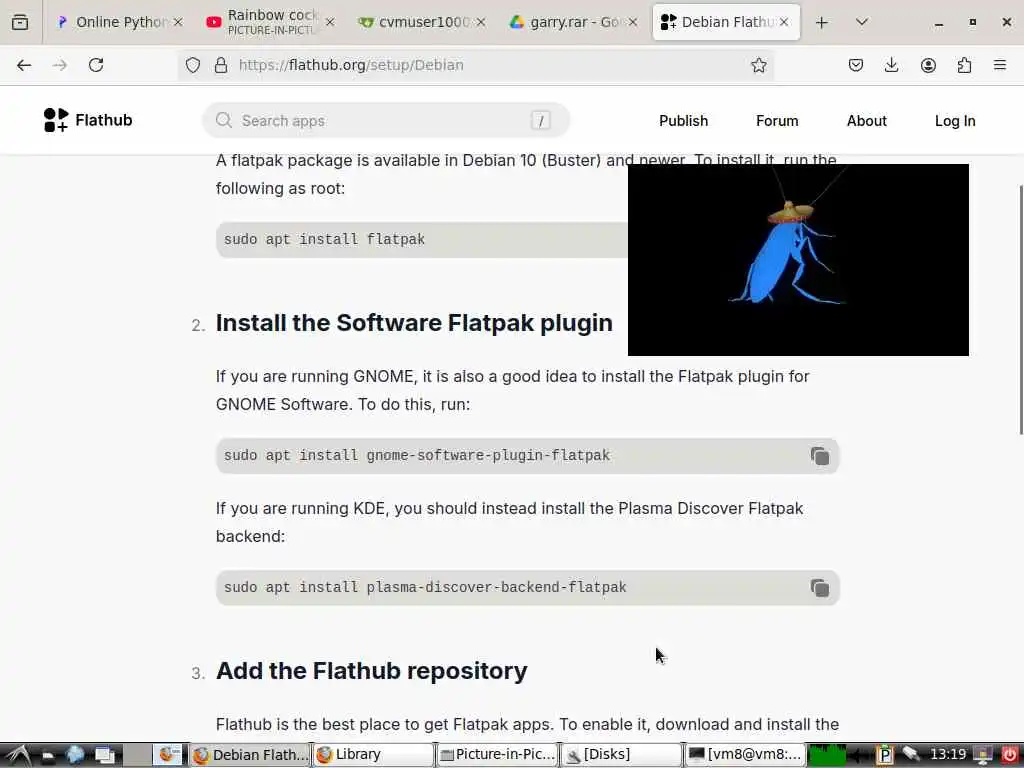1024x768 pixels.
Task: Close the Online Python tab
Action: point(178,22)
